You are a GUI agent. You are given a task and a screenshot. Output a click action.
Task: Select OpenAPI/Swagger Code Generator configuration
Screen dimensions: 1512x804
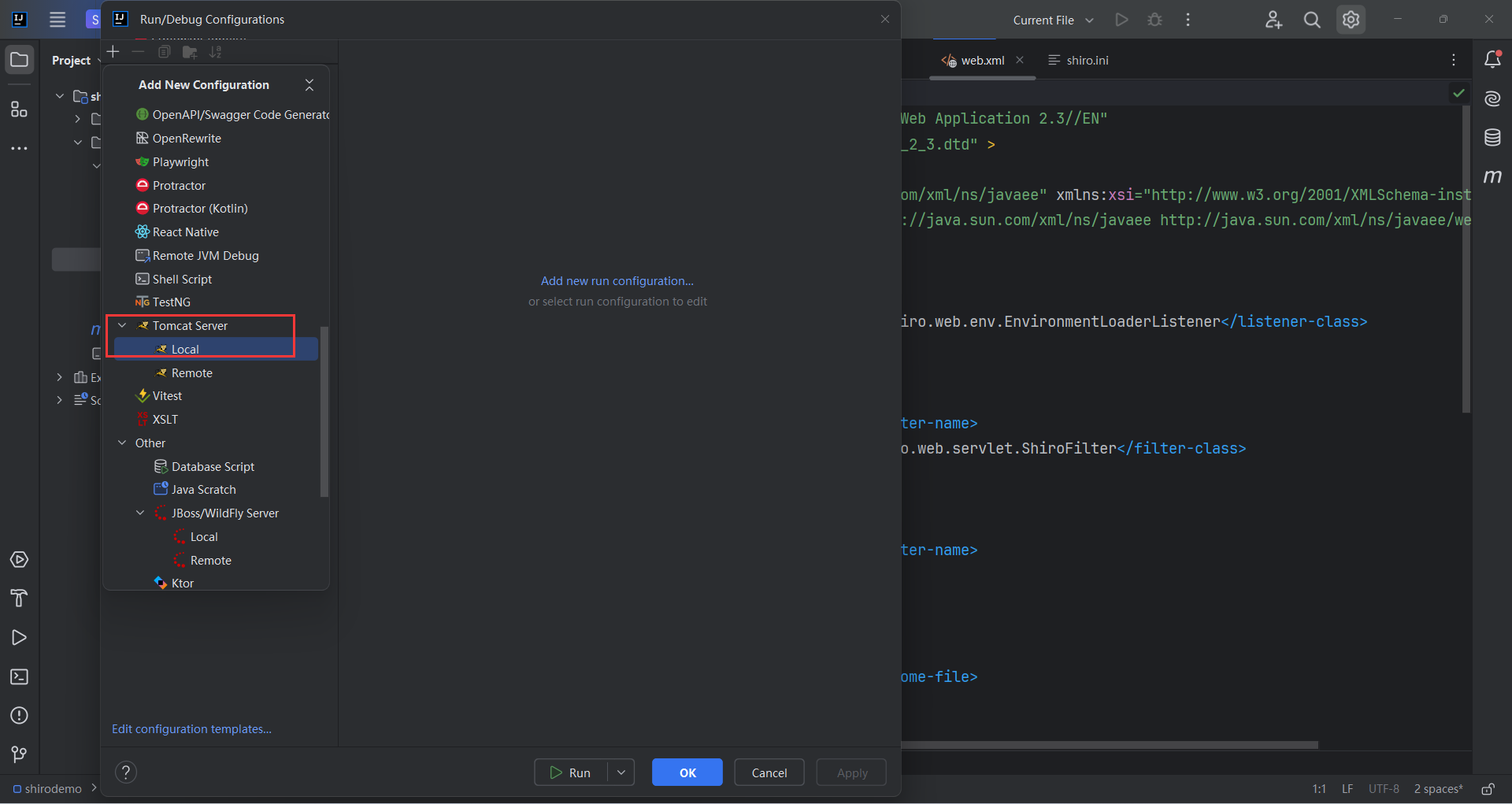coord(232,115)
